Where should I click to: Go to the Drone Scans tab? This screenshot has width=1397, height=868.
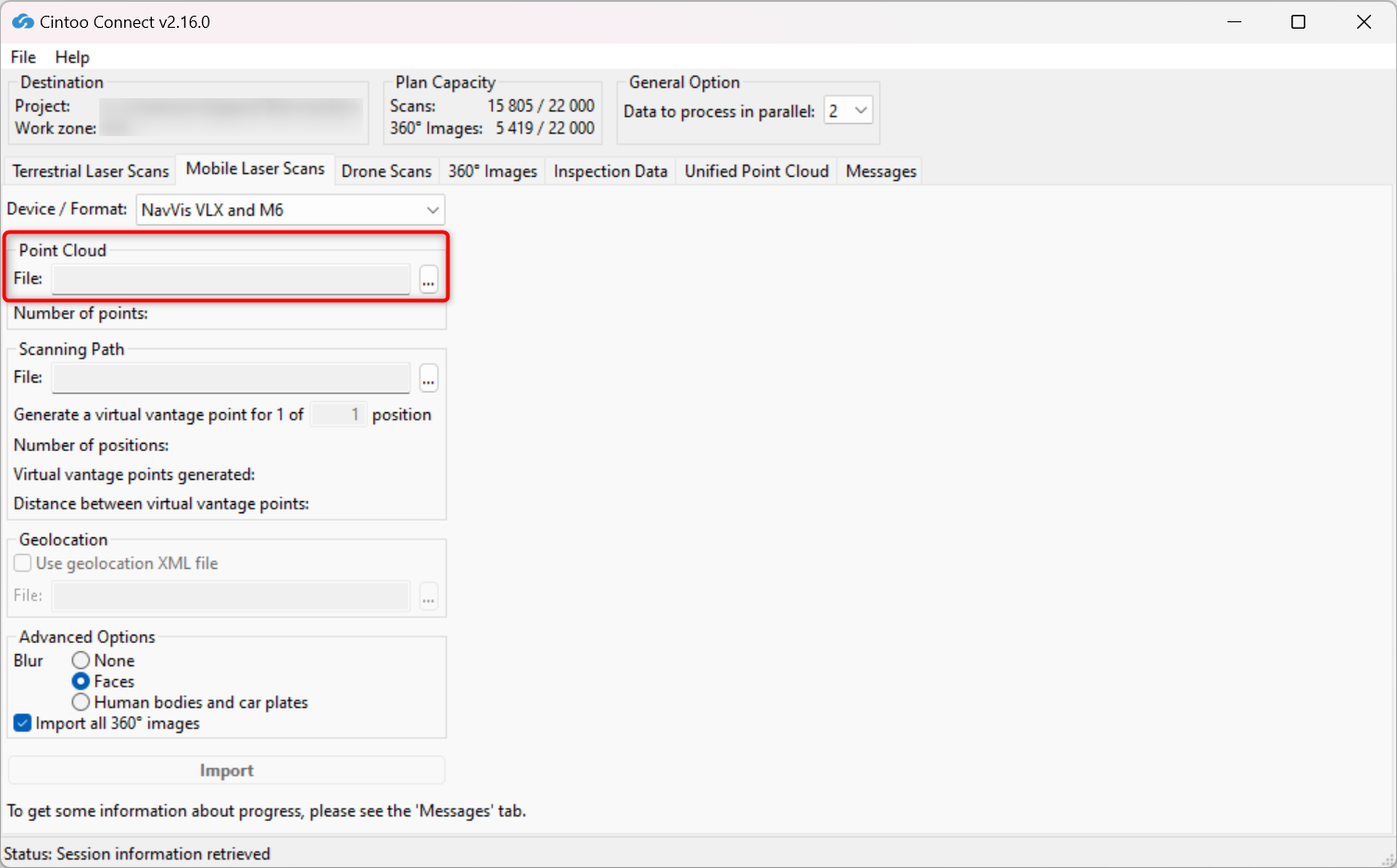[386, 171]
